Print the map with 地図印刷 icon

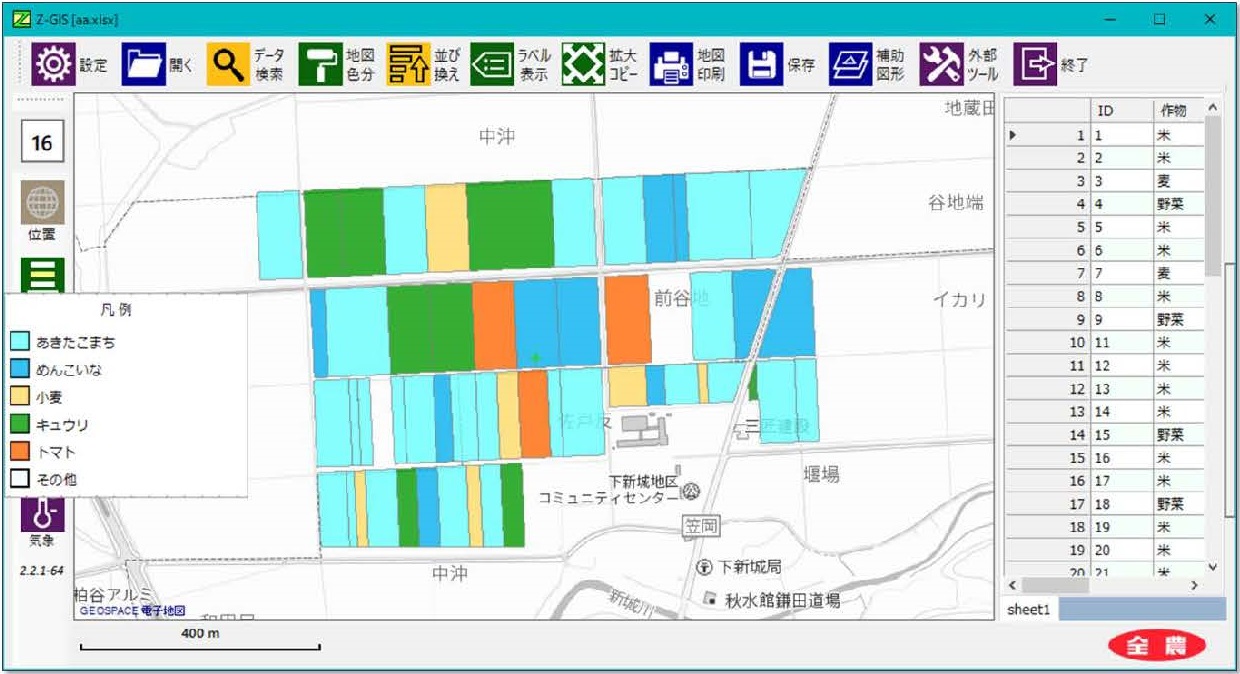671,65
